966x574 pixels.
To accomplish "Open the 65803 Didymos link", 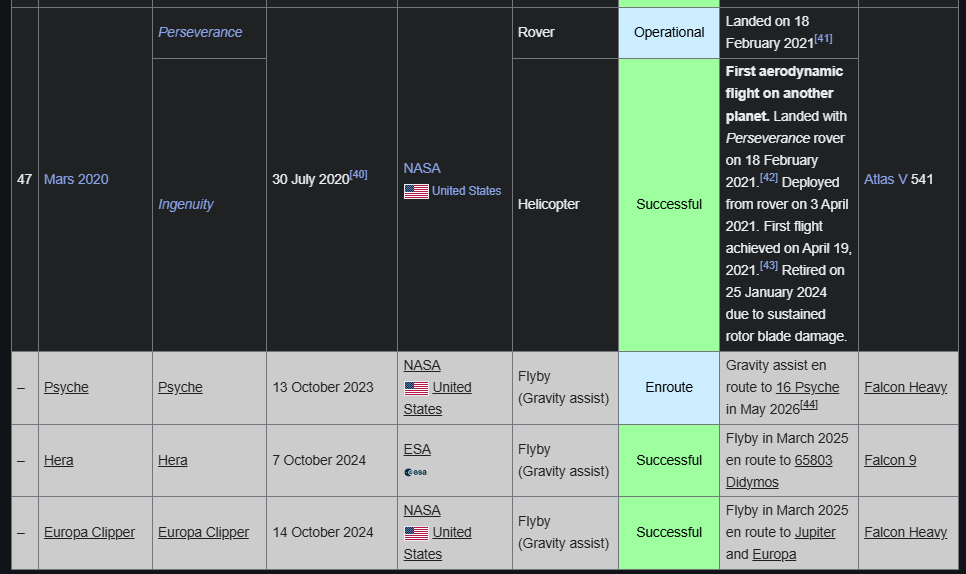I will [x=779, y=471].
